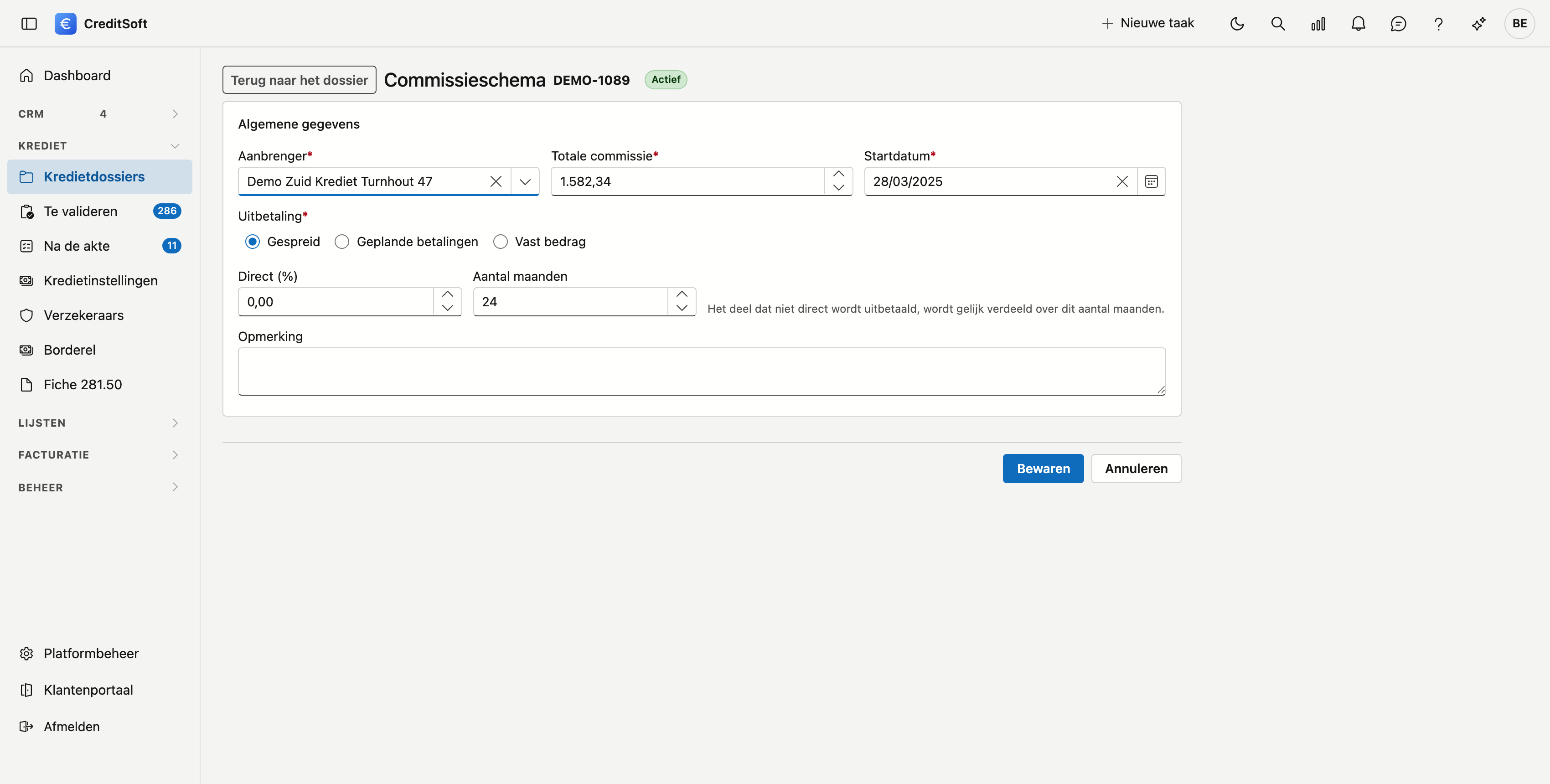Click the Totale commissie input field
The height and width of the screenshot is (784, 1550).
tap(688, 182)
